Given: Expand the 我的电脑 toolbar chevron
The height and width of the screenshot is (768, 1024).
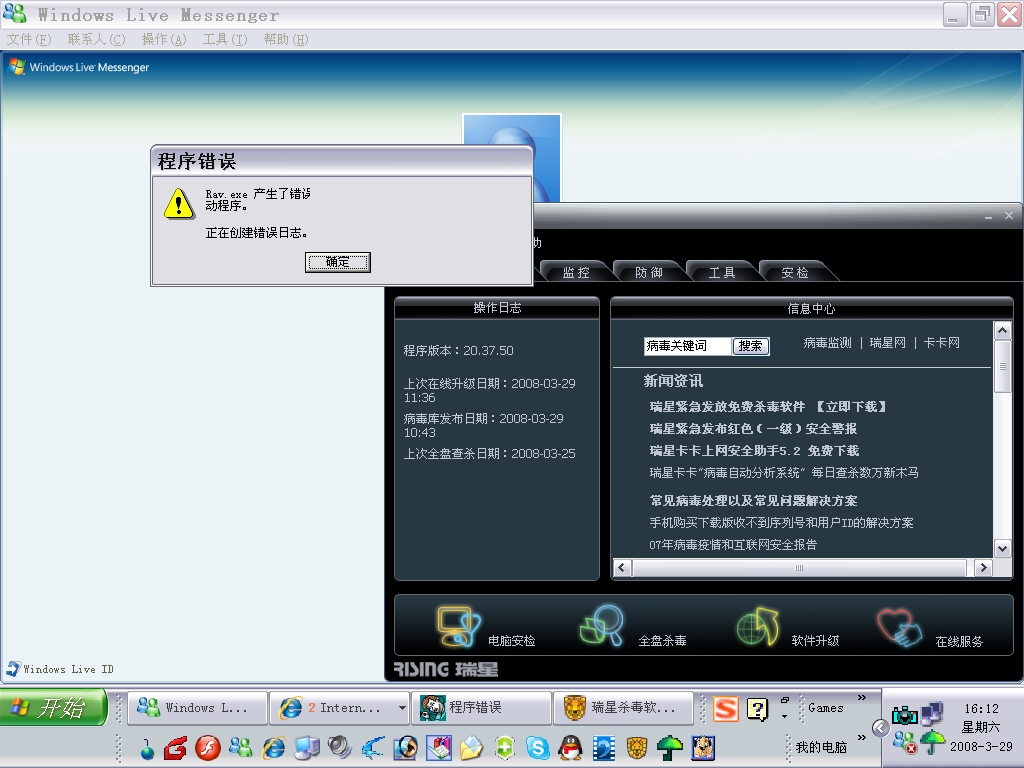Looking at the screenshot, I should [x=861, y=738].
